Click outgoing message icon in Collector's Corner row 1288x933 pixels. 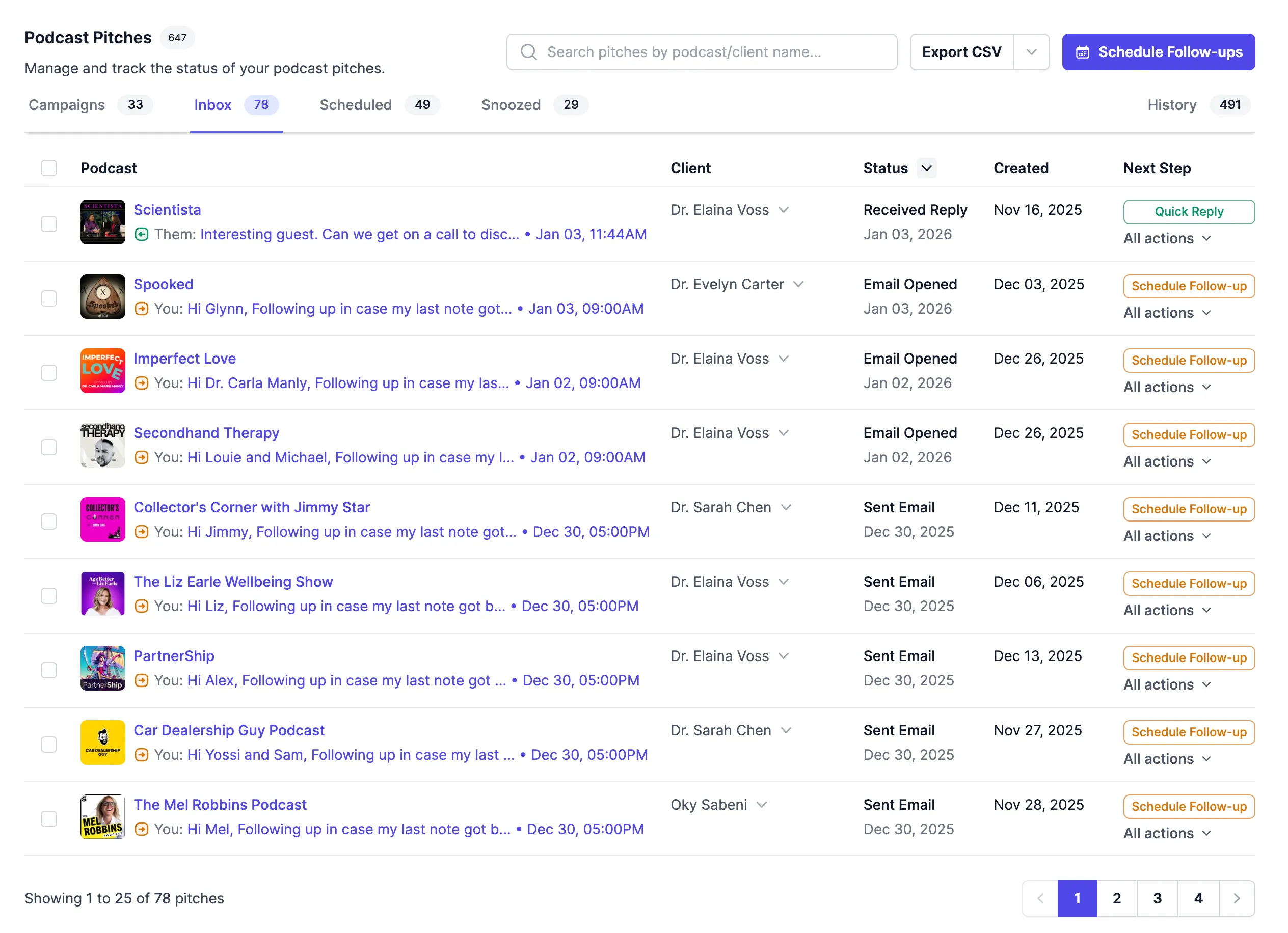(142, 532)
